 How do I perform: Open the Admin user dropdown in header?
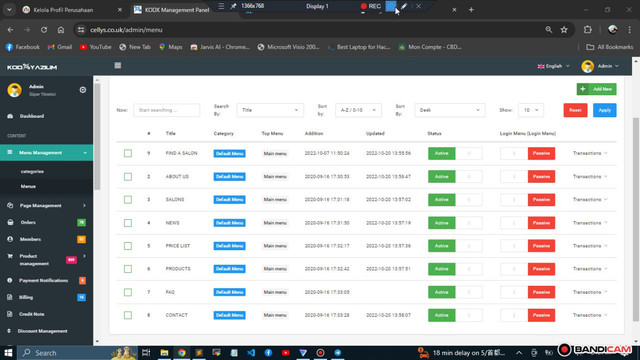(x=600, y=66)
